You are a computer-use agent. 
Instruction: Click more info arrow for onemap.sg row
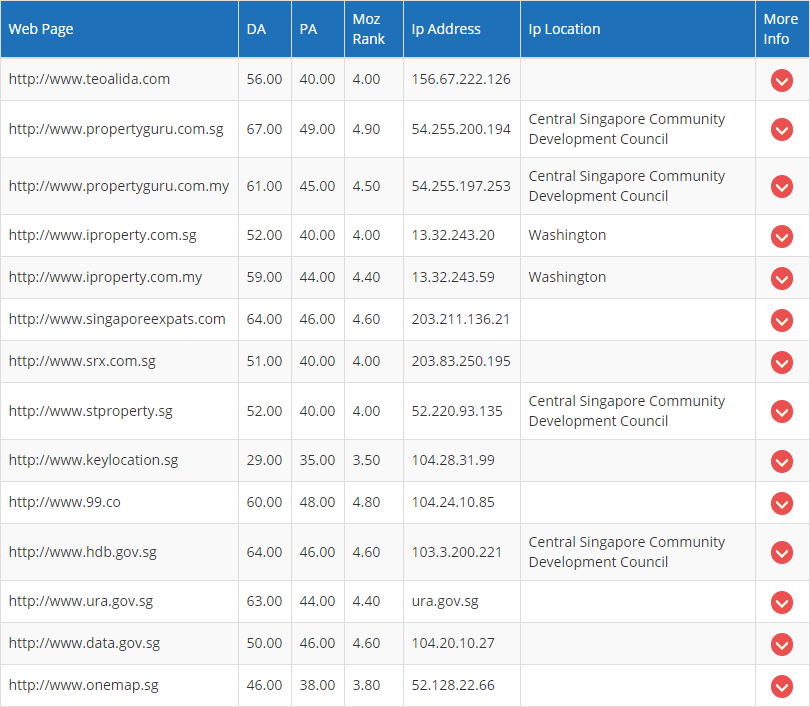[782, 686]
